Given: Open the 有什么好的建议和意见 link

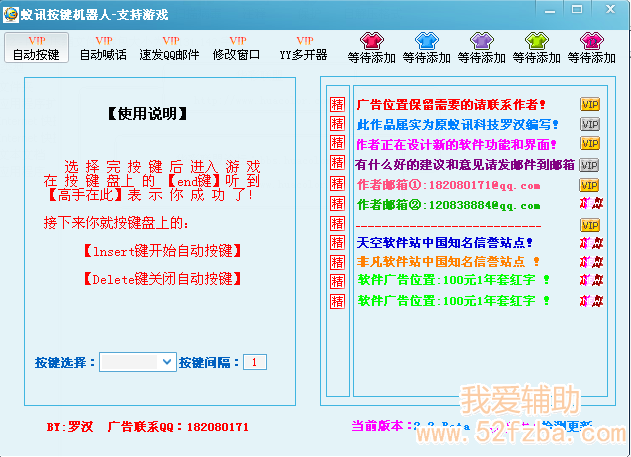Looking at the screenshot, I should [x=464, y=165].
